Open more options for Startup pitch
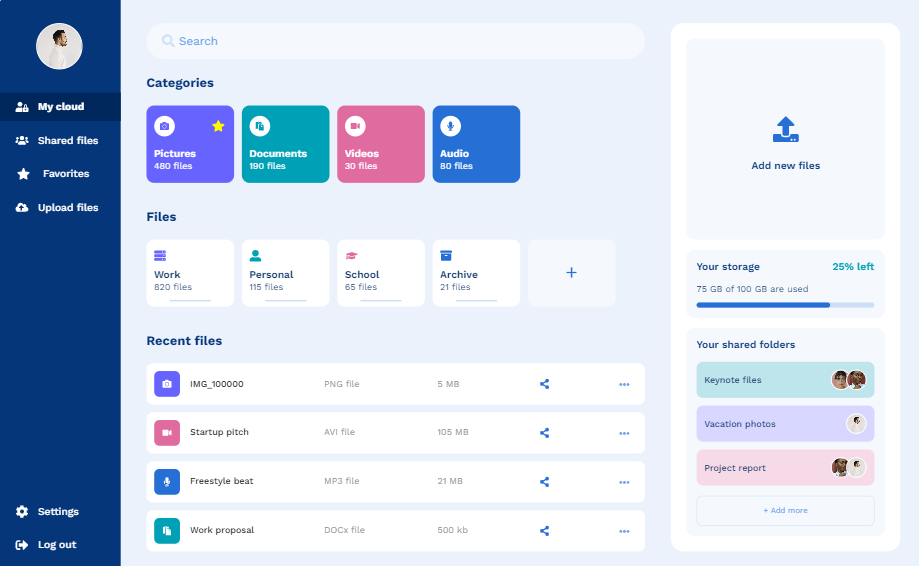 (624, 434)
